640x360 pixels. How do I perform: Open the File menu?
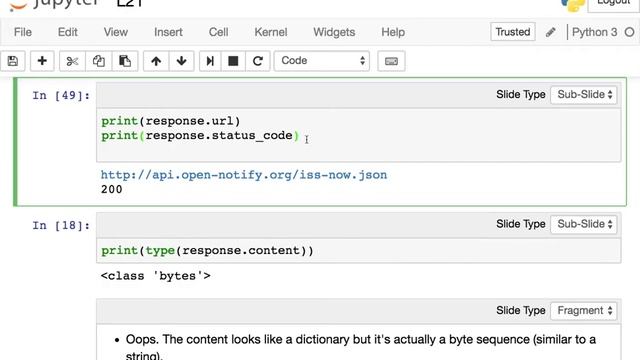pyautogui.click(x=22, y=32)
